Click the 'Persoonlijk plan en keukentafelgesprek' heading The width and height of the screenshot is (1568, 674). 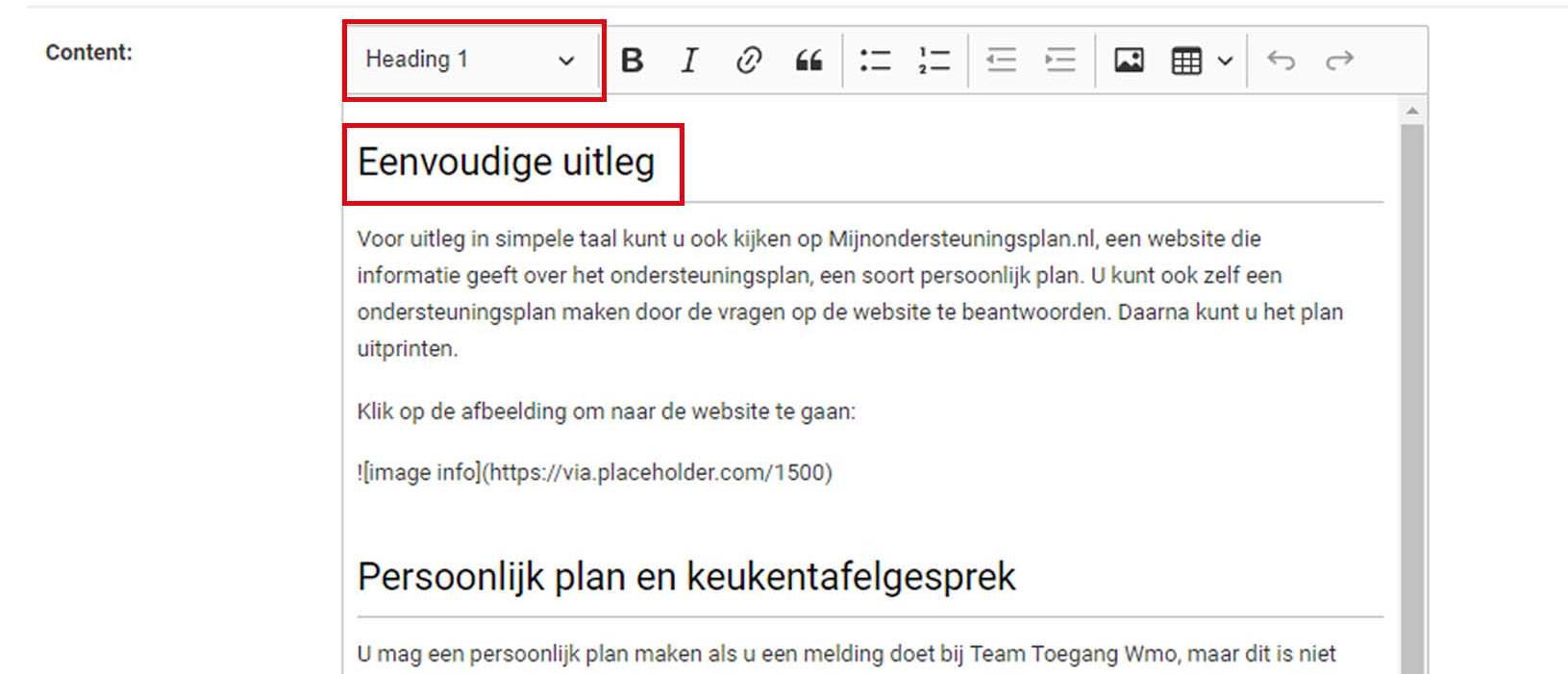click(x=685, y=577)
